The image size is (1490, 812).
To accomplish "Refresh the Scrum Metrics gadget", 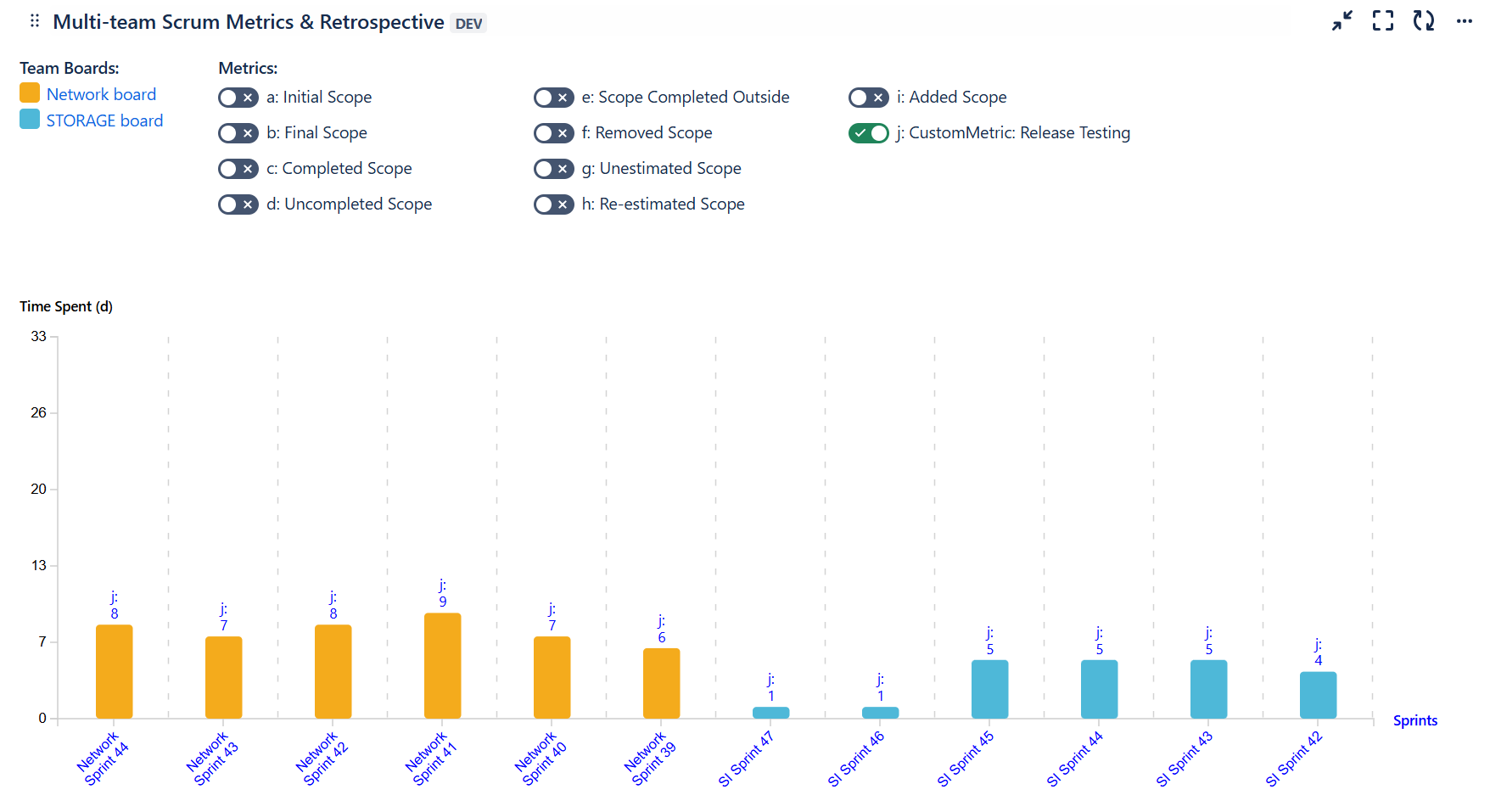I will 1424,21.
